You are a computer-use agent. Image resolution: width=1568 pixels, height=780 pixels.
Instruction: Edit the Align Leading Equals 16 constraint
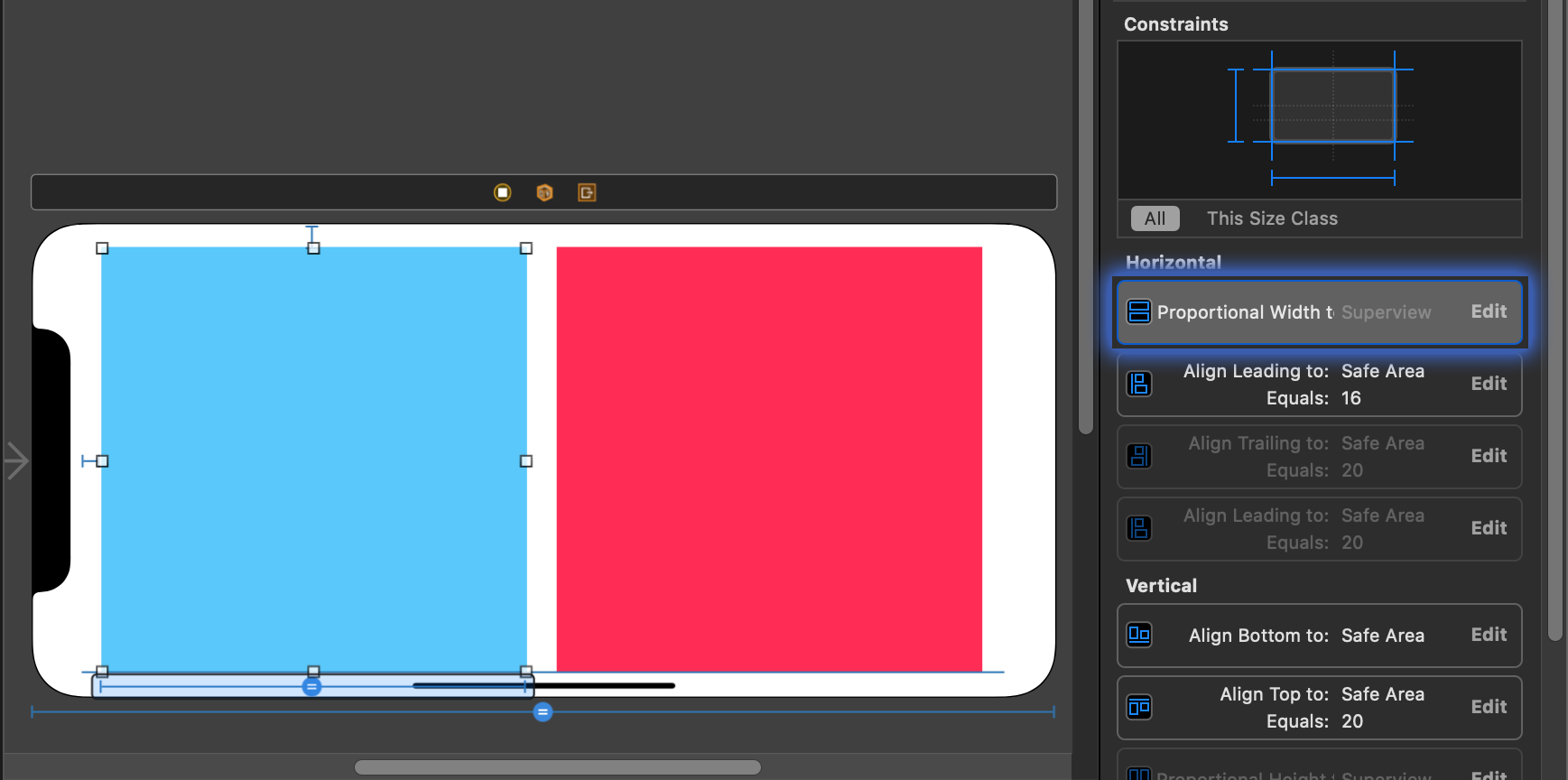[x=1489, y=384]
